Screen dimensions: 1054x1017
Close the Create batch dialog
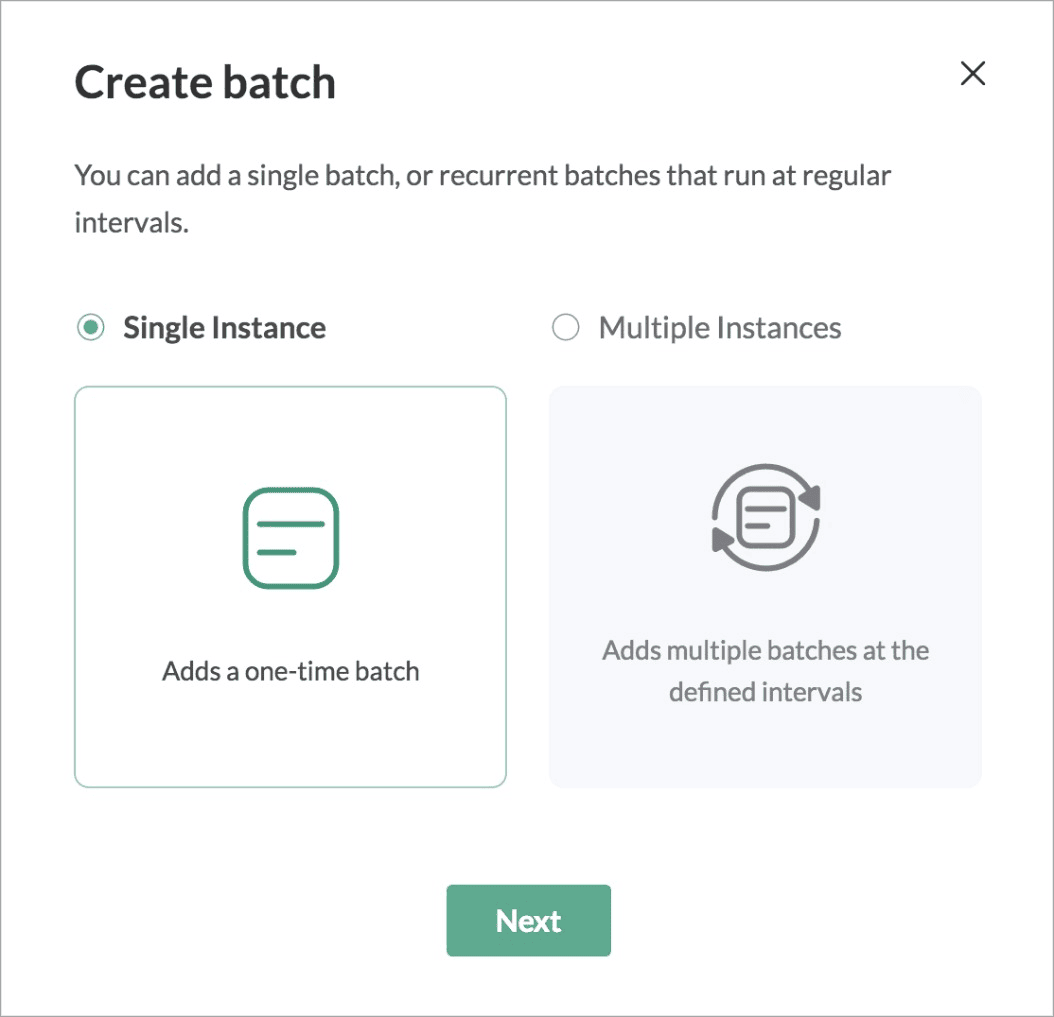[x=972, y=74]
